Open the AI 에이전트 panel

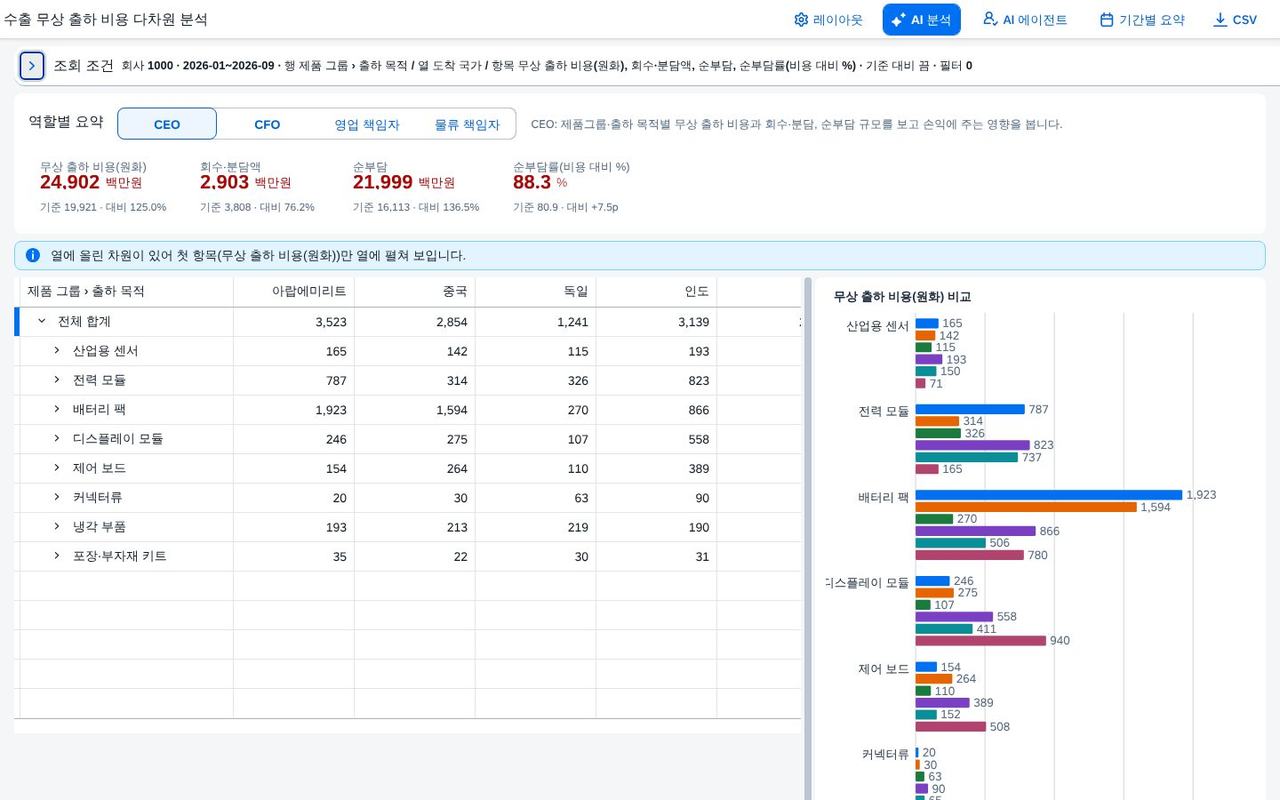click(x=1025, y=20)
